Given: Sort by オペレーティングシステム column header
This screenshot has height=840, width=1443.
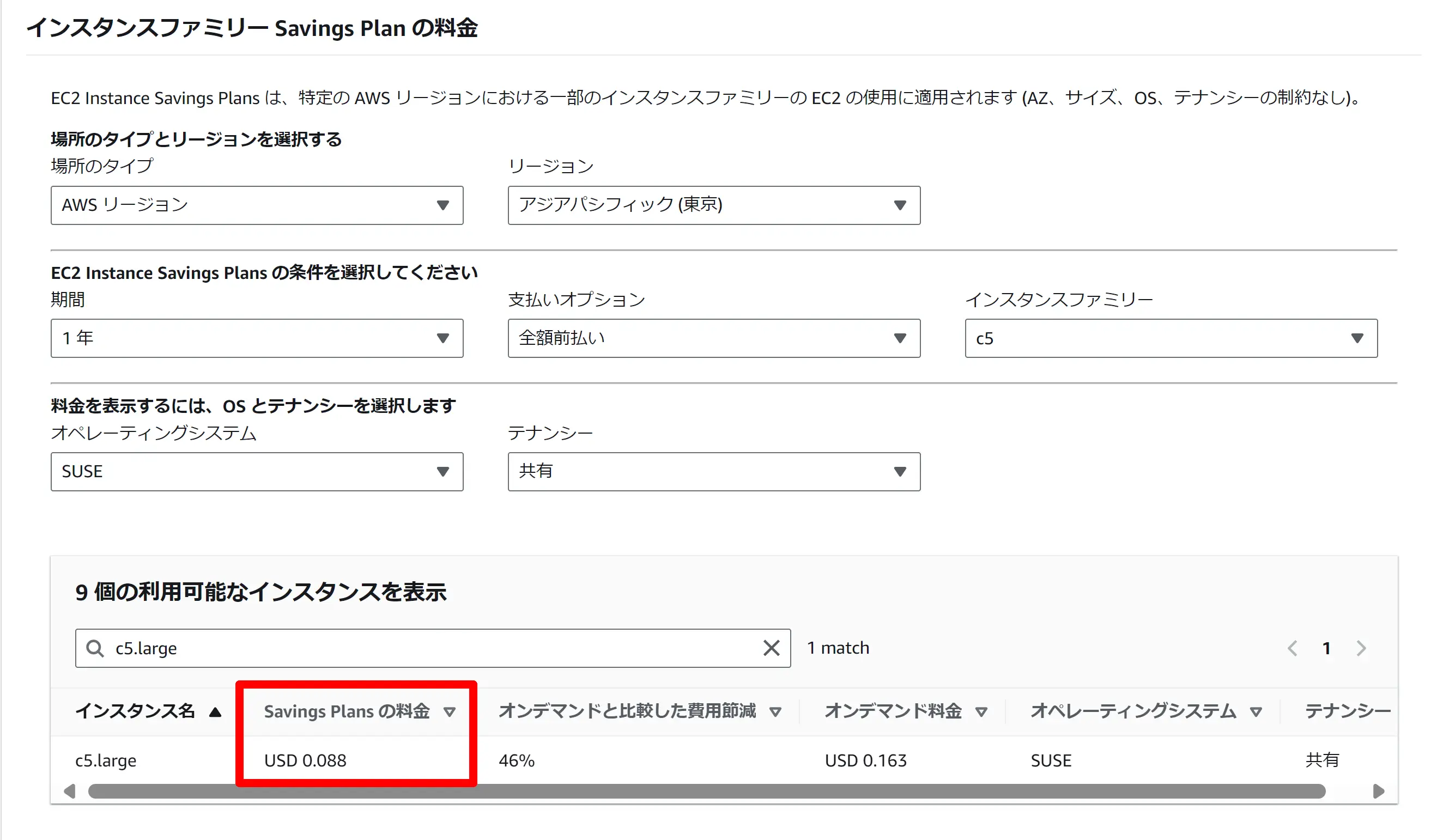Looking at the screenshot, I should pyautogui.click(x=1133, y=711).
